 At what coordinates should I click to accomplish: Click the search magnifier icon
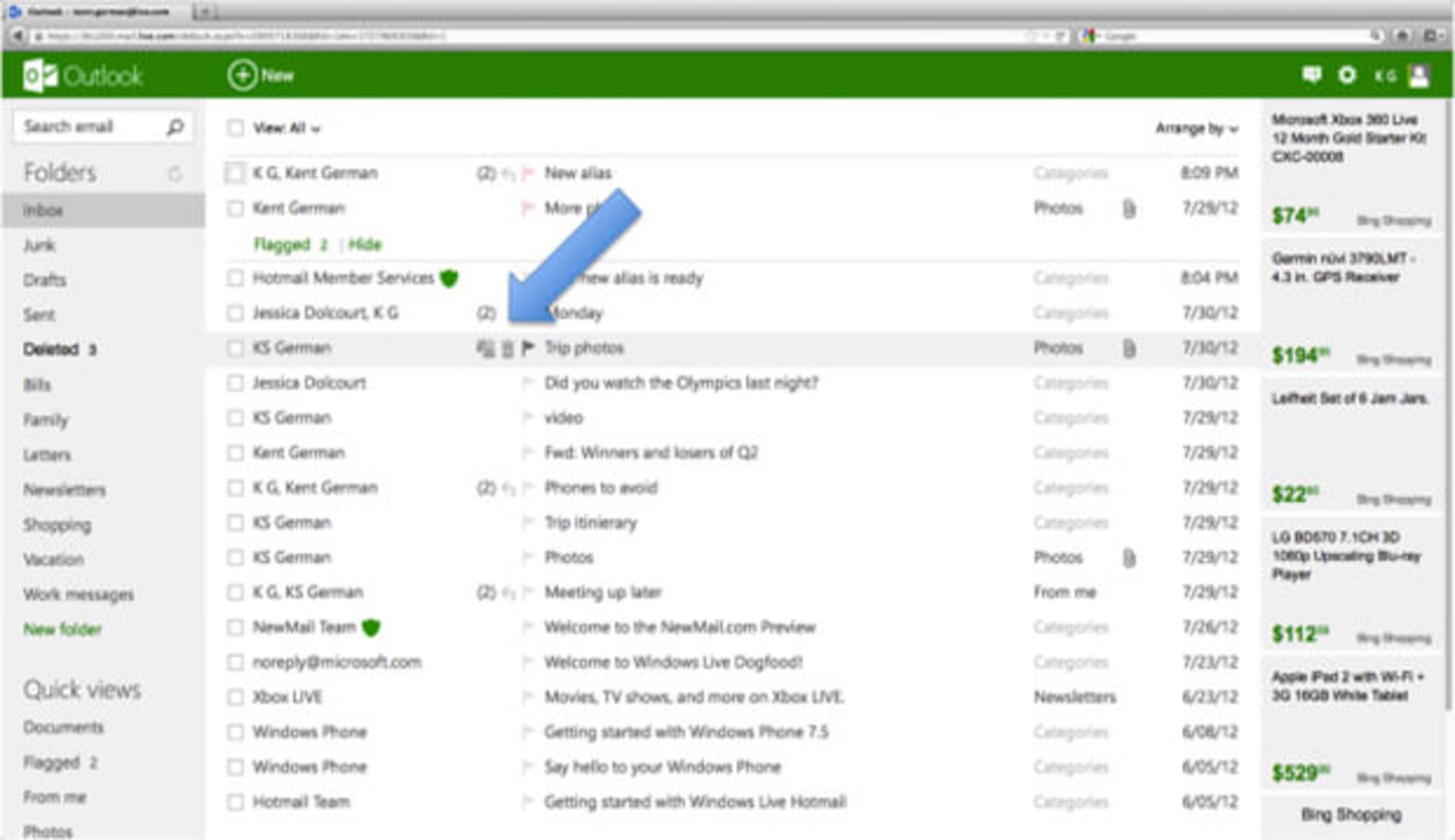[x=175, y=126]
